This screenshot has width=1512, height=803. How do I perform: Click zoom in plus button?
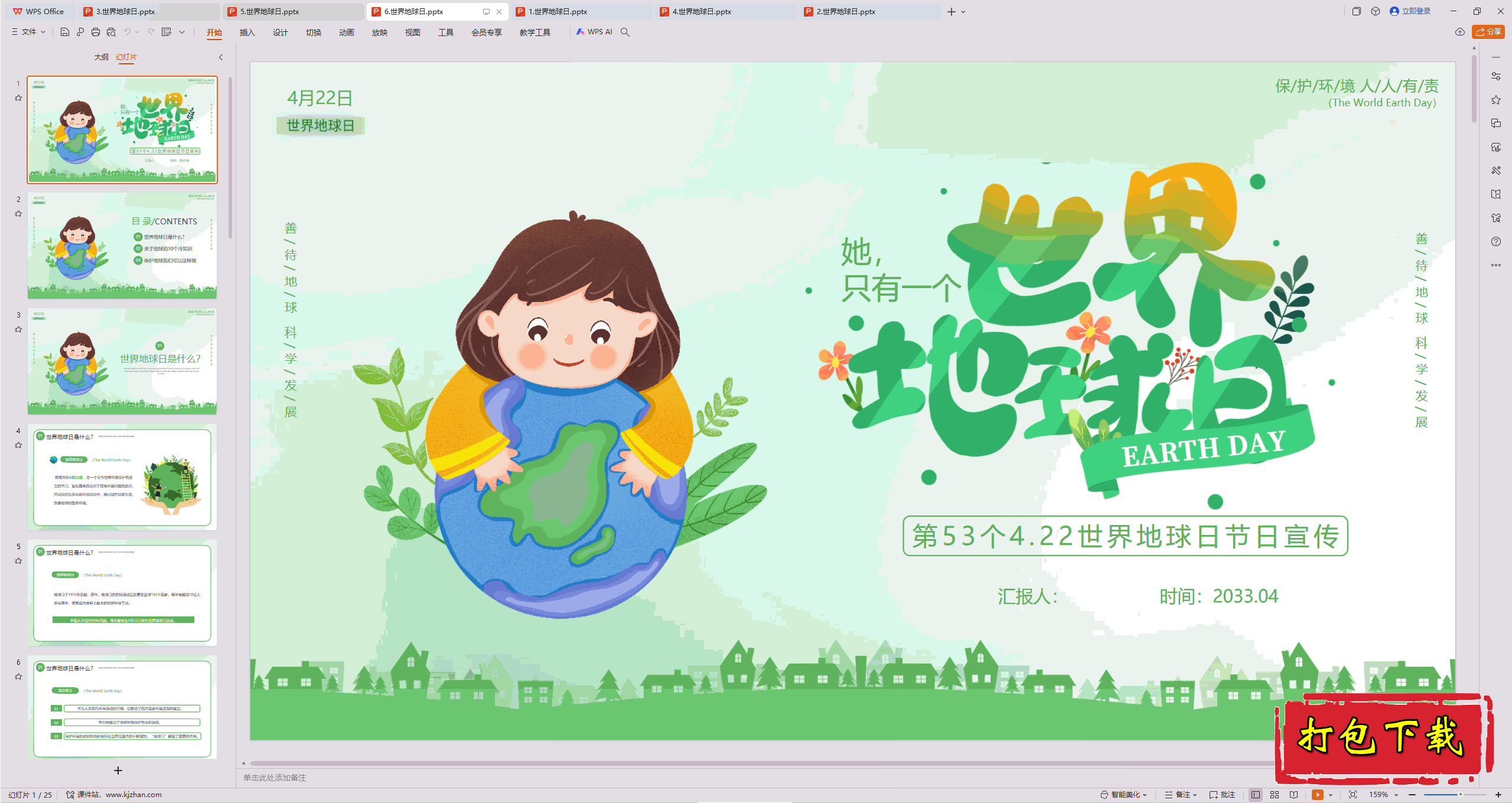(x=1498, y=795)
